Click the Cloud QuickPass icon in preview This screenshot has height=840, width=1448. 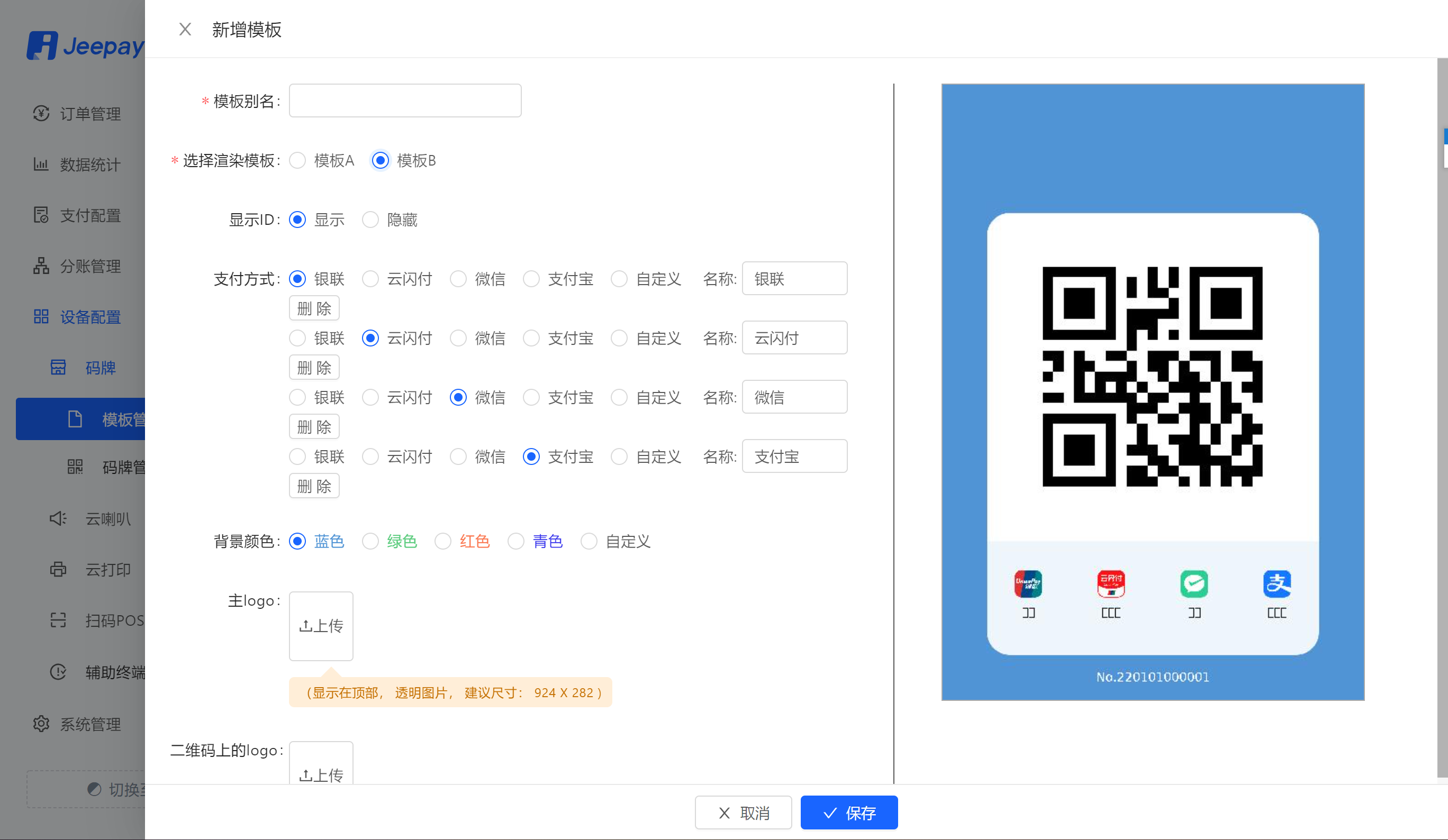[1110, 584]
